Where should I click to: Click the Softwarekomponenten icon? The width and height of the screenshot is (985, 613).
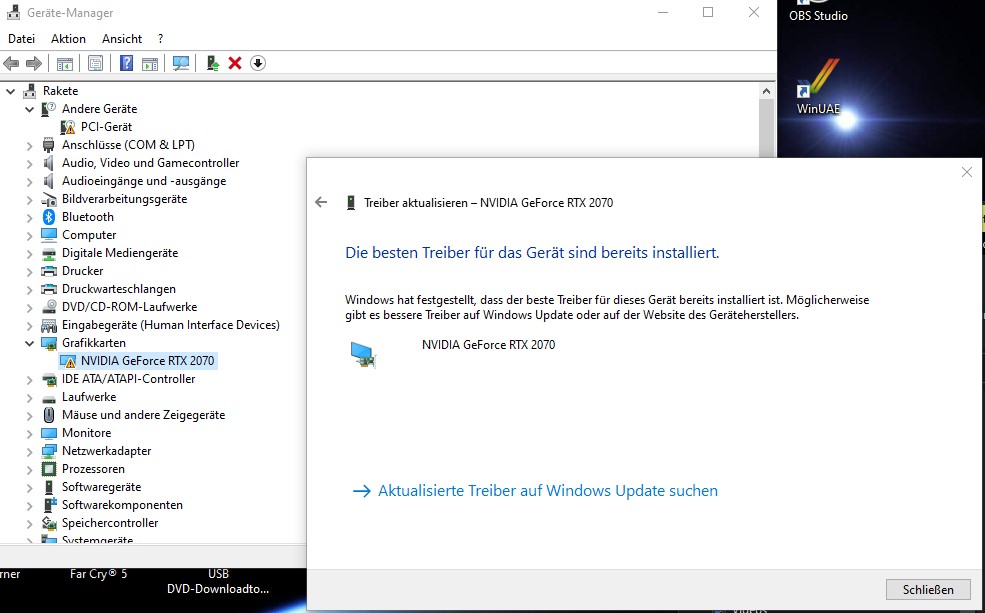click(48, 504)
